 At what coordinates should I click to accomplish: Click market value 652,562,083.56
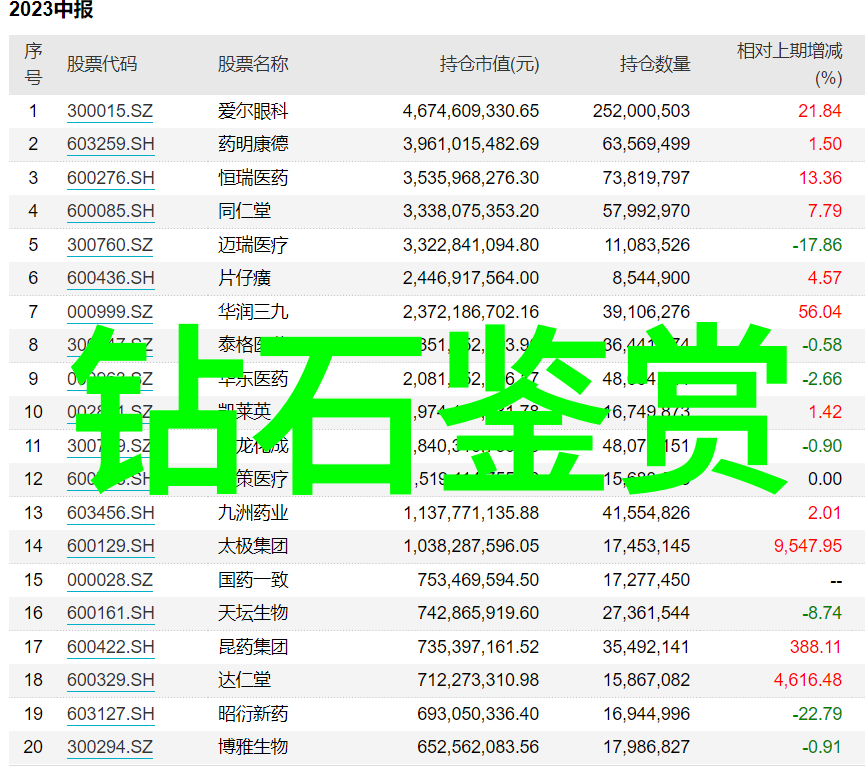[478, 748]
